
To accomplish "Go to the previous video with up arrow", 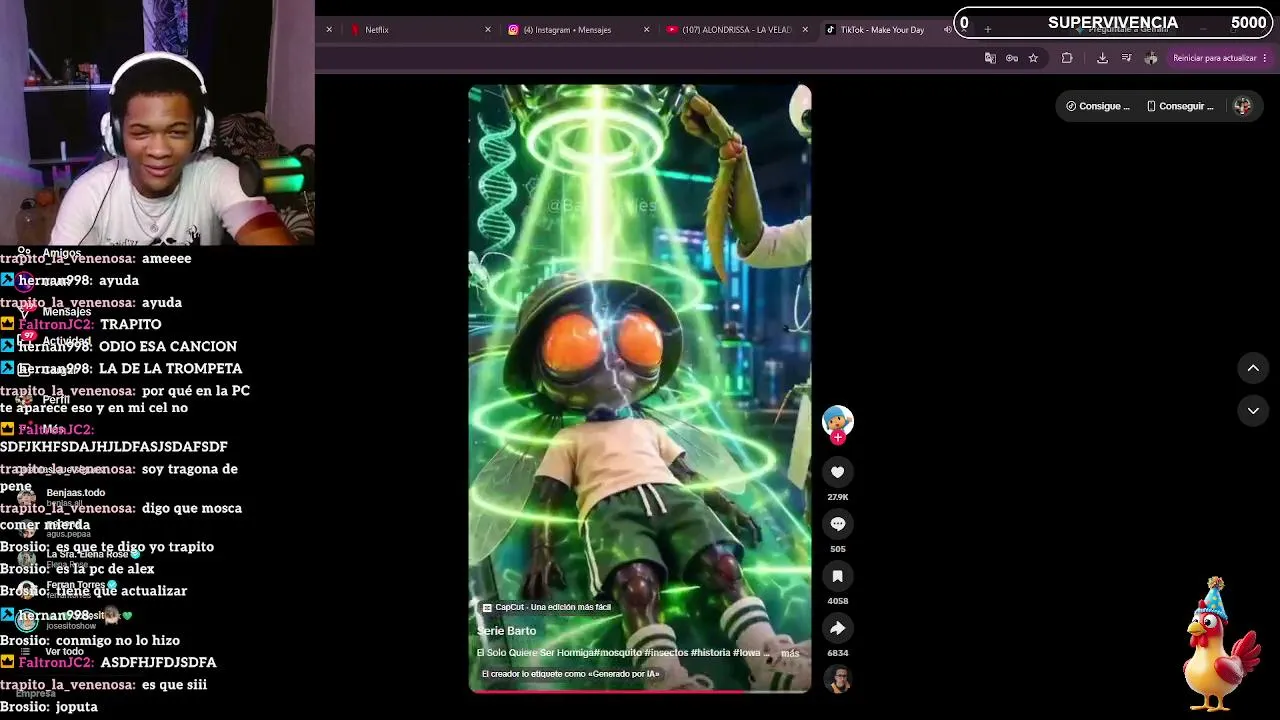I will tap(1253, 368).
